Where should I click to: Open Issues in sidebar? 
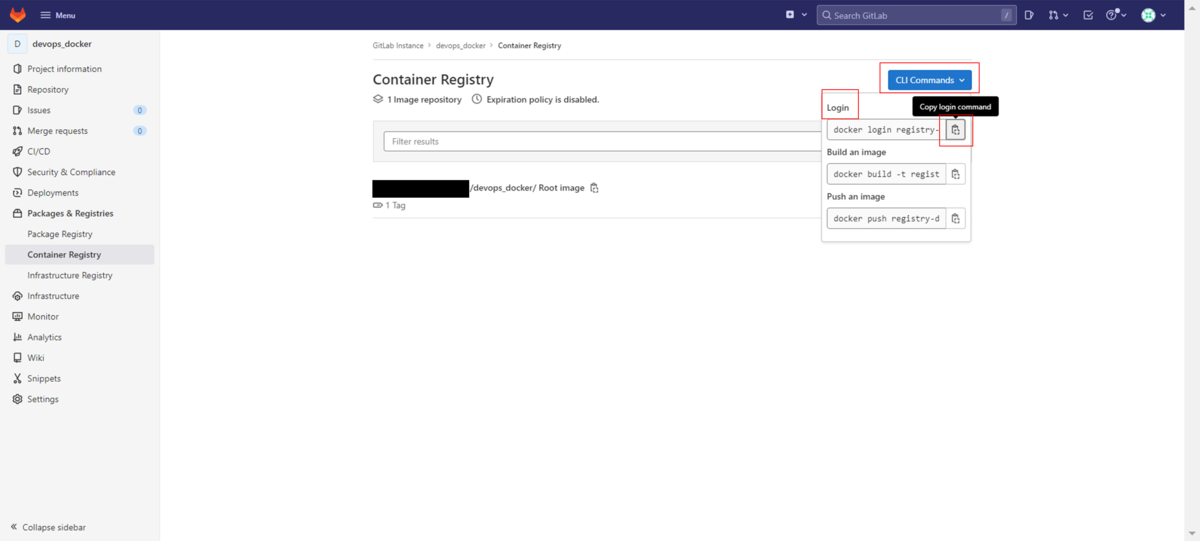pos(39,110)
